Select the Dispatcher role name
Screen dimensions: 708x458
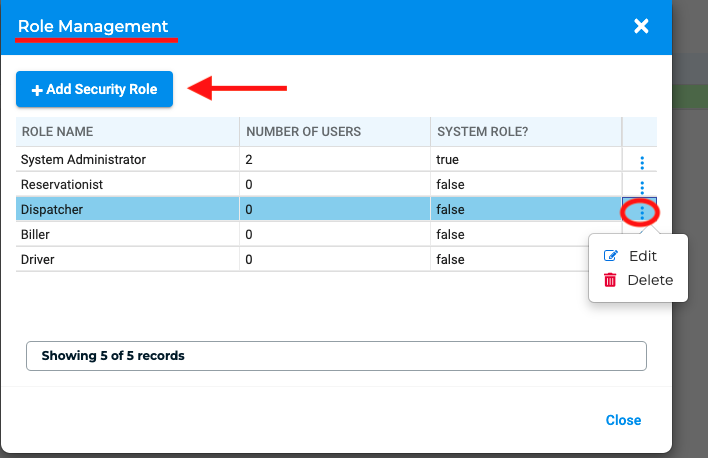point(52,210)
